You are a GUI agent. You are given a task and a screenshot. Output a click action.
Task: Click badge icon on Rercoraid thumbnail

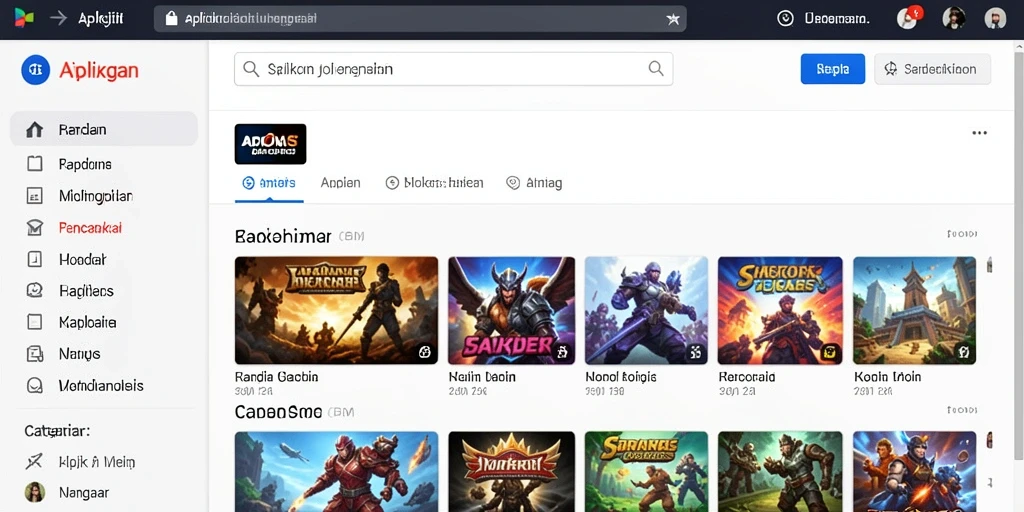tap(831, 353)
